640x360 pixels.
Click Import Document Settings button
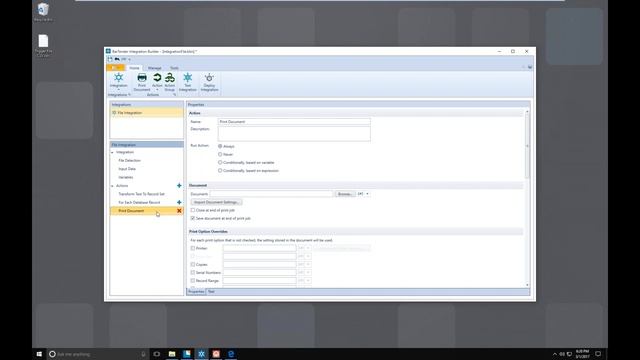point(216,202)
